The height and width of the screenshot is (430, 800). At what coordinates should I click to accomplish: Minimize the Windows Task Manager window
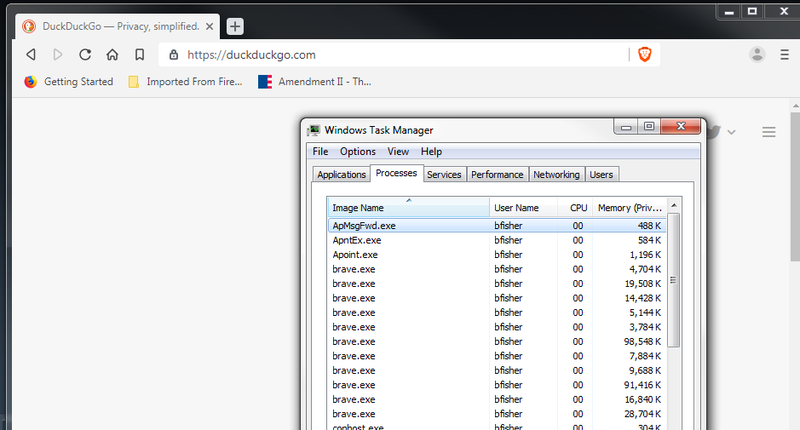tap(626, 127)
